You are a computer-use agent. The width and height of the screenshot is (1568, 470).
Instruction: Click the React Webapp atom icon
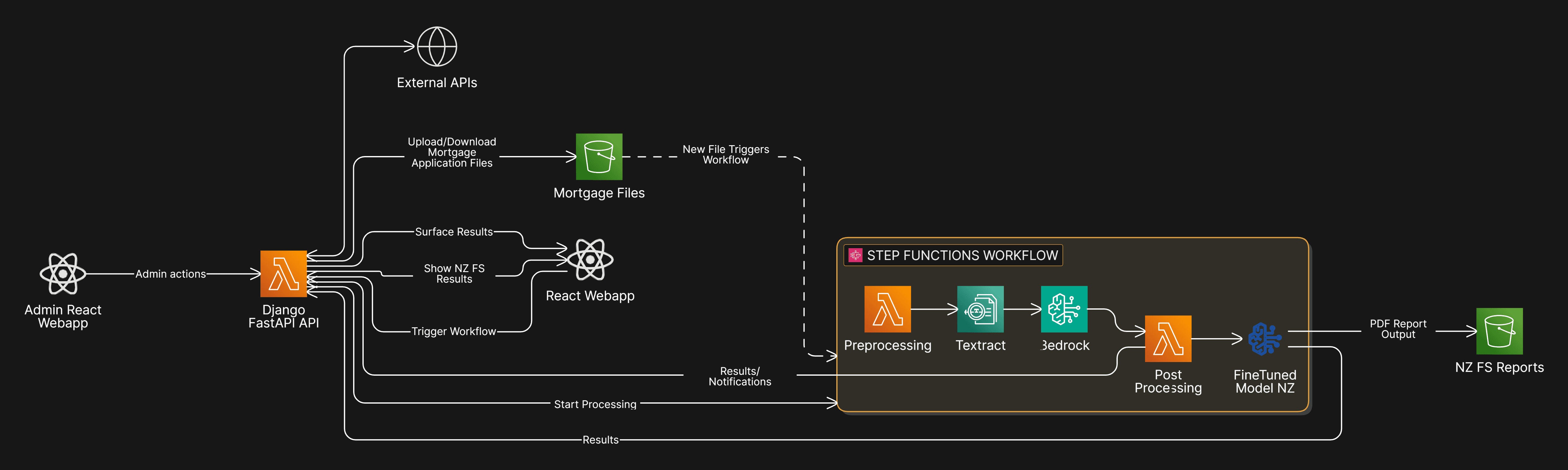[x=590, y=259]
